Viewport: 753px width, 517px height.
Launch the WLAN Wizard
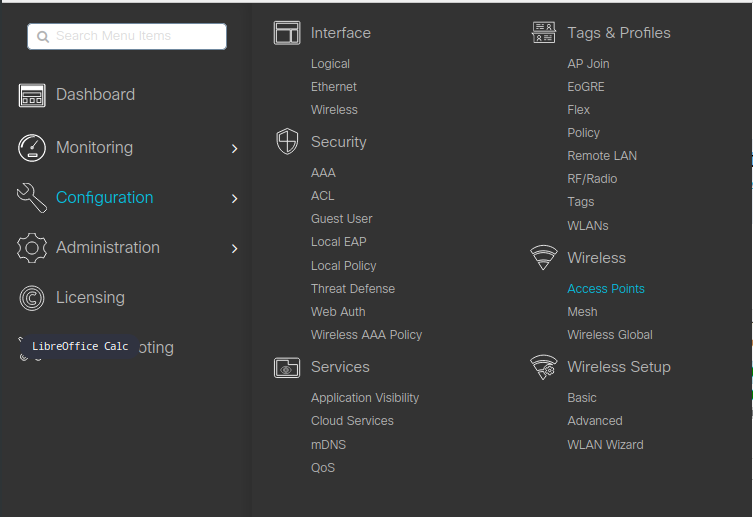coord(606,445)
